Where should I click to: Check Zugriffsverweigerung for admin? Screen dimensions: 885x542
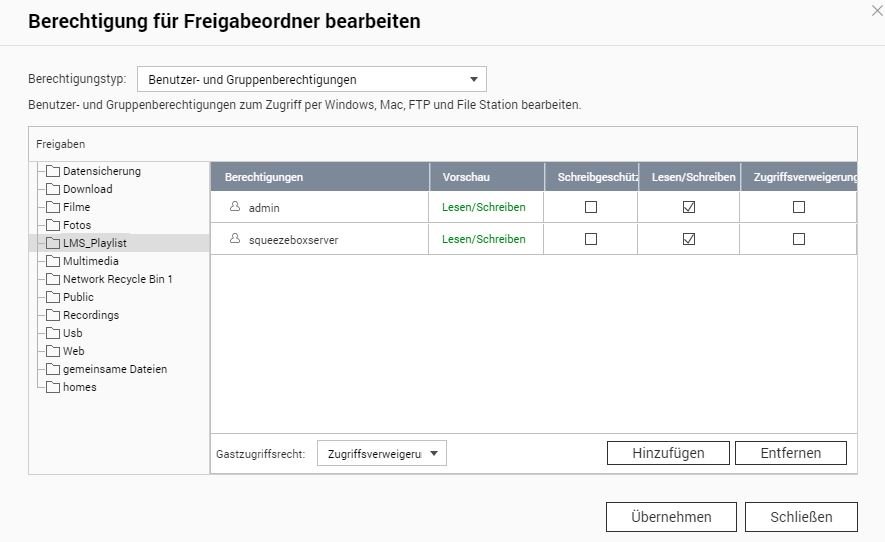[x=798, y=207]
